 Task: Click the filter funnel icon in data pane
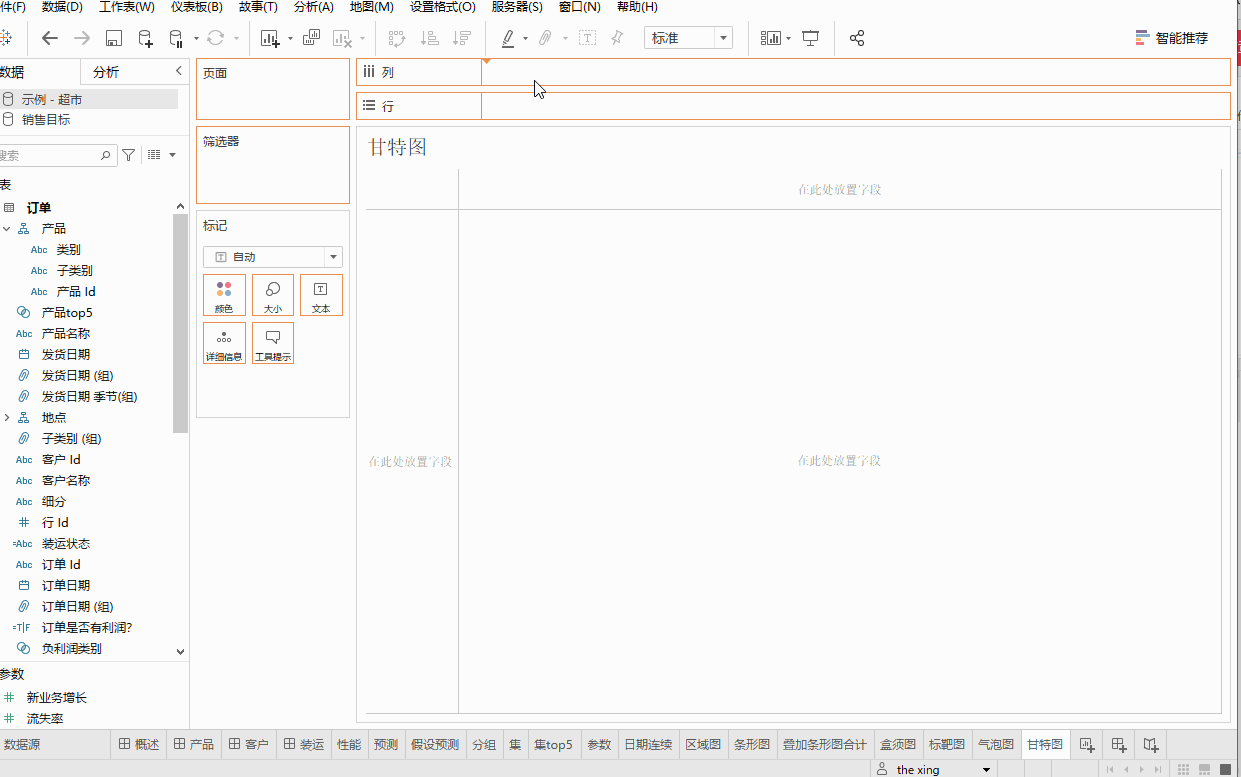click(x=129, y=155)
